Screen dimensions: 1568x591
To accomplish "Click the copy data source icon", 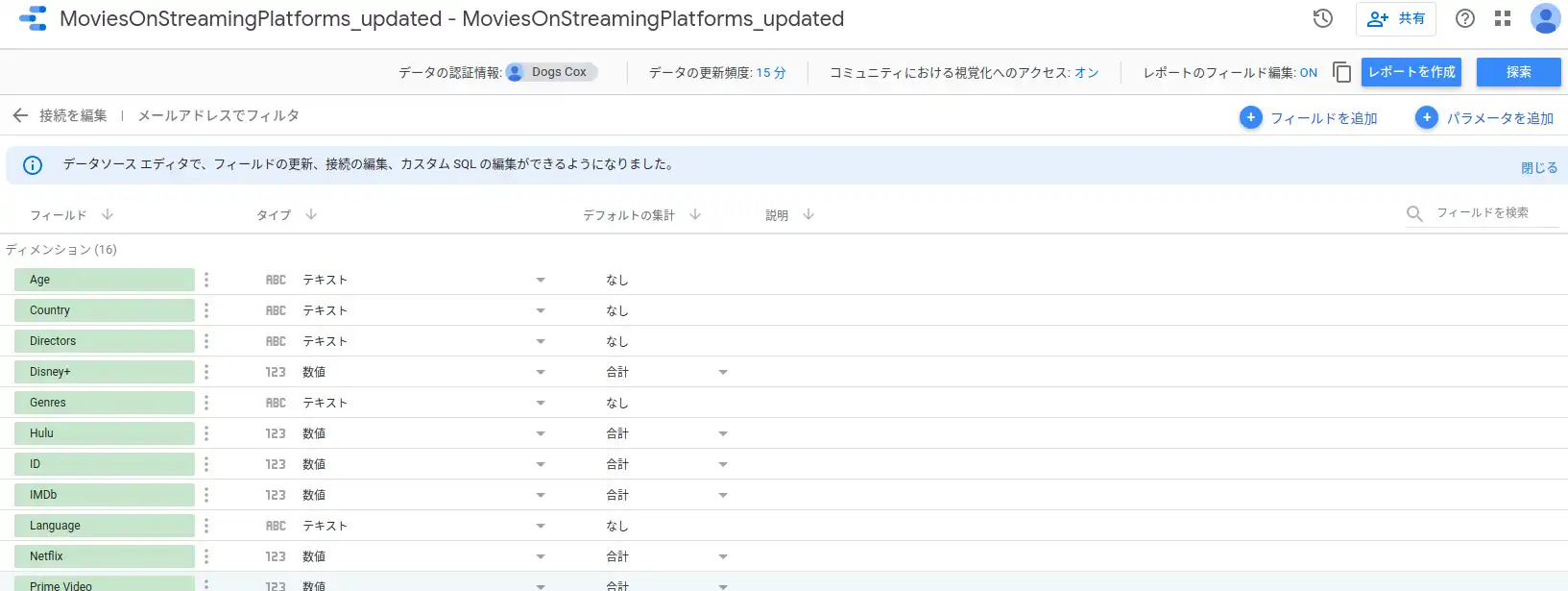I will 1341,72.
